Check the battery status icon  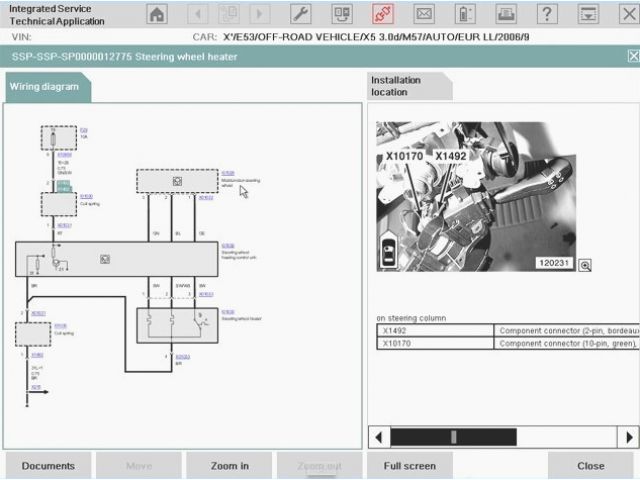click(465, 14)
